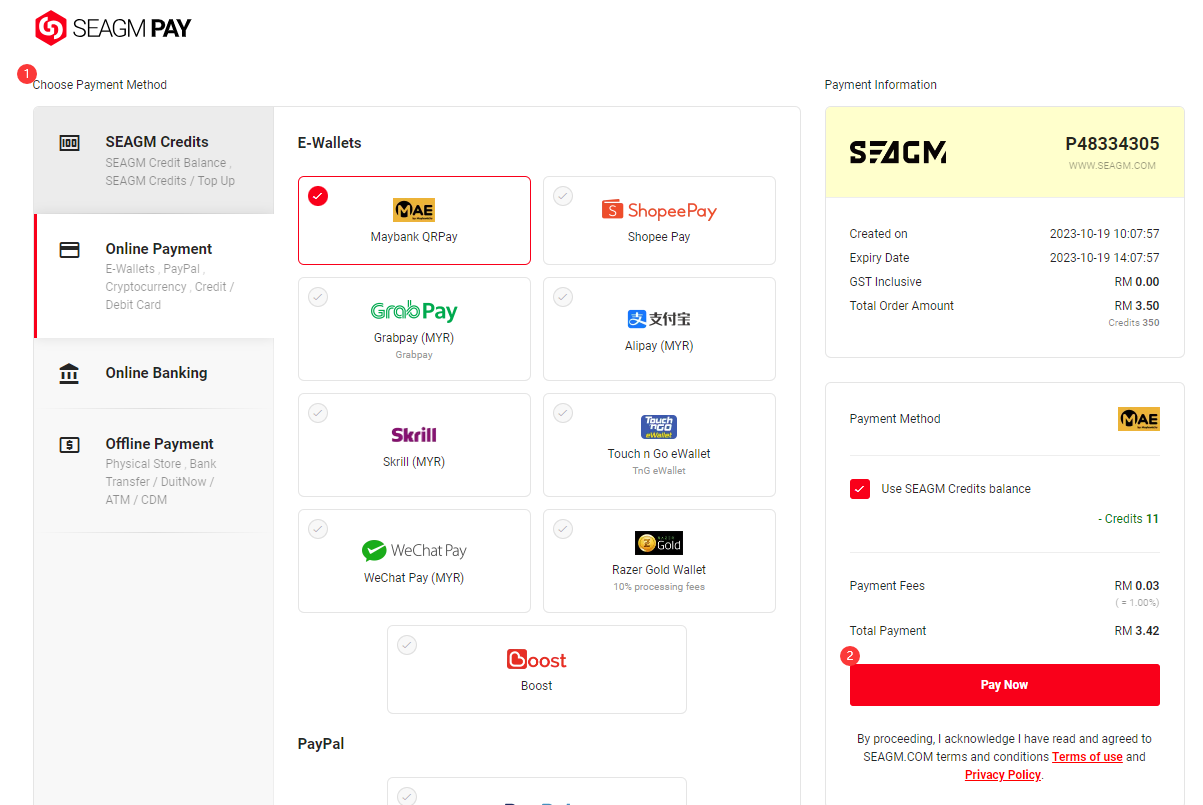This screenshot has width=1203, height=805.
Task: Click the Shopee Pay label
Action: tap(659, 237)
